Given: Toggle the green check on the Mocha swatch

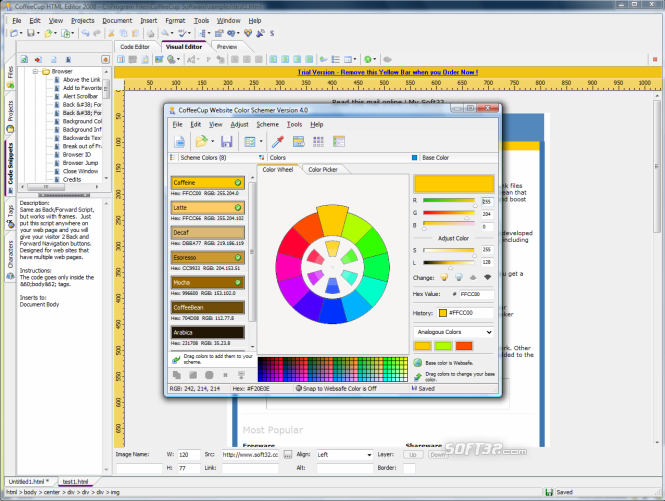Looking at the screenshot, I should click(238, 283).
